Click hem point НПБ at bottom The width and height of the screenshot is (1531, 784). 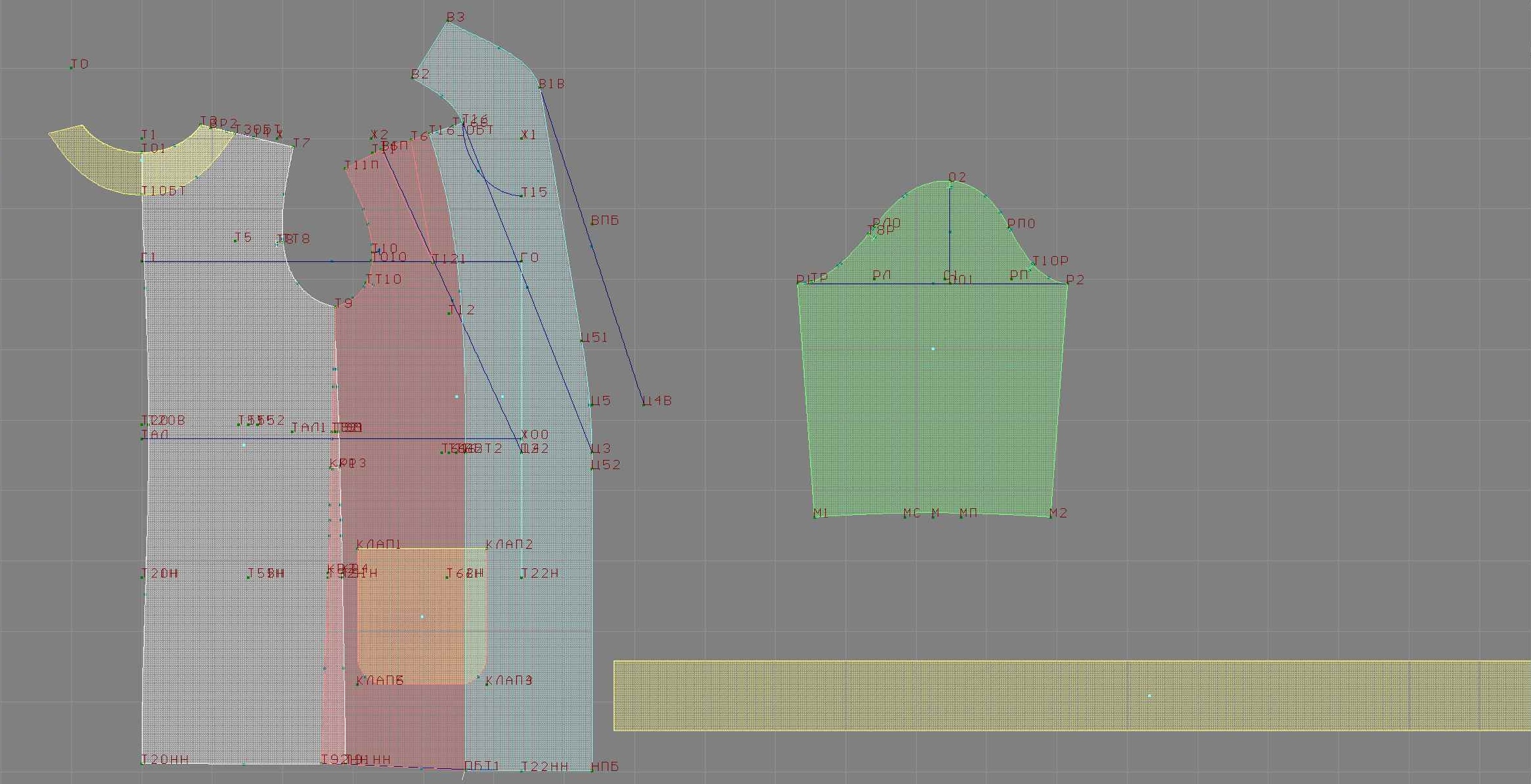[593, 770]
